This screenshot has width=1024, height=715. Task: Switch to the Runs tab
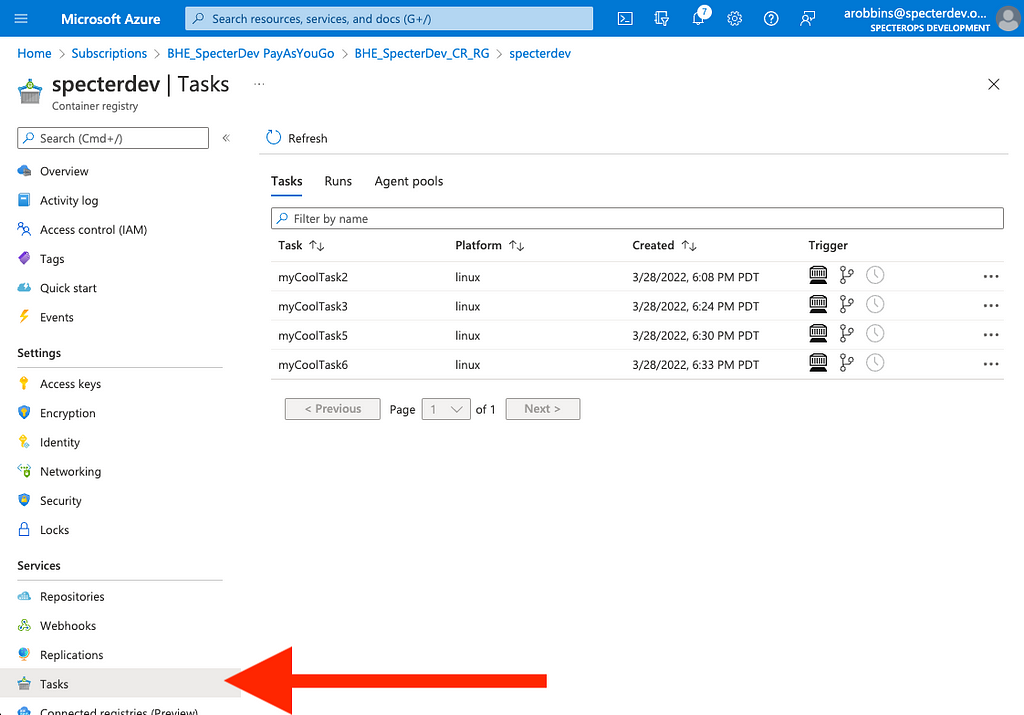[338, 181]
